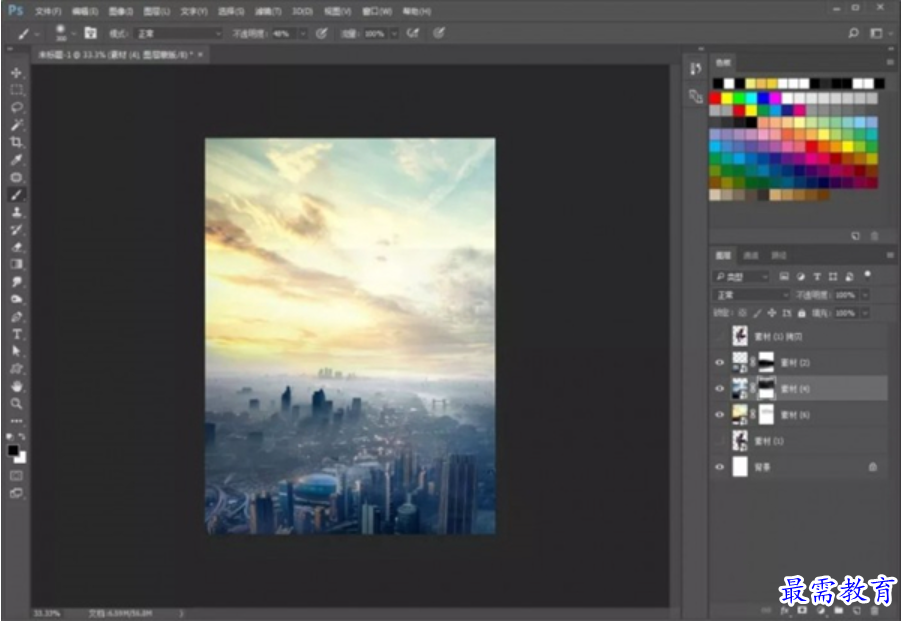Filter layers by type layers
Screen dimensions: 903x622
click(x=817, y=277)
